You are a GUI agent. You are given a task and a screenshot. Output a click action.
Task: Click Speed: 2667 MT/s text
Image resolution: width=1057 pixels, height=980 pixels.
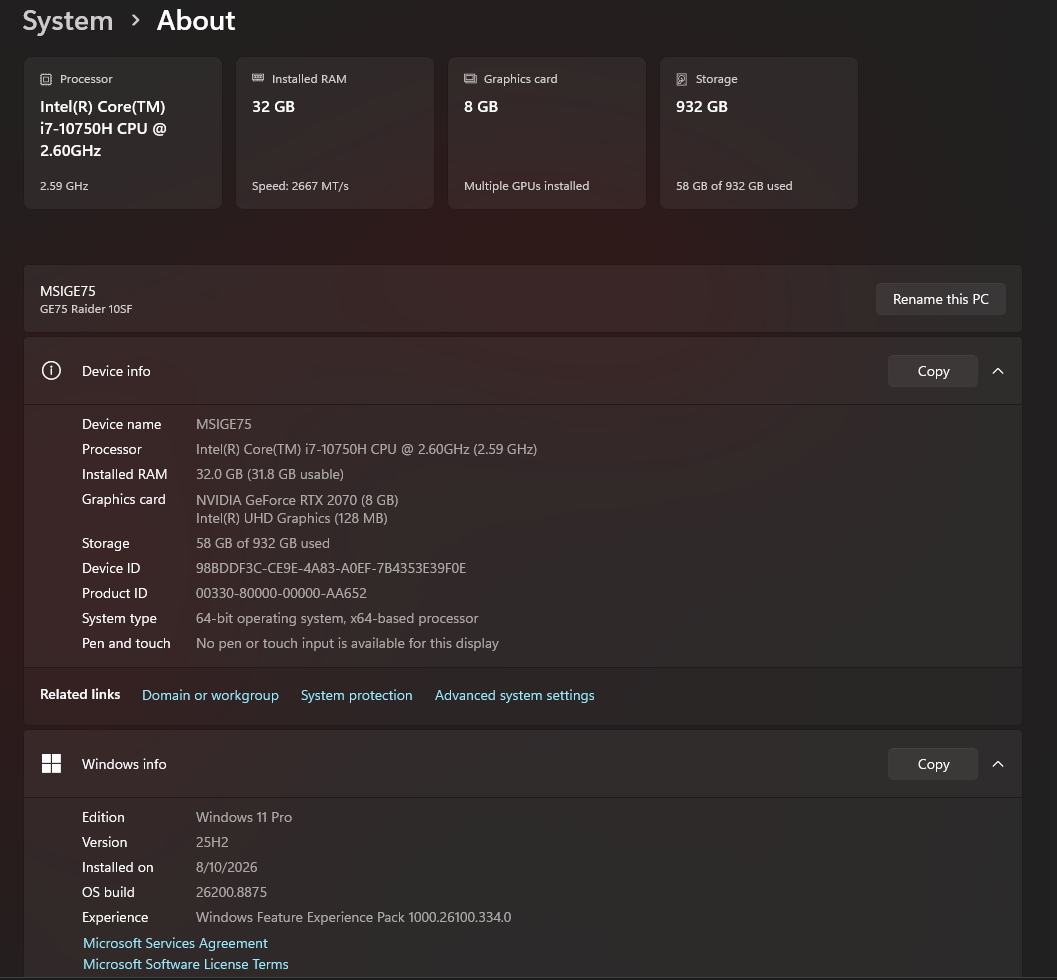click(300, 185)
